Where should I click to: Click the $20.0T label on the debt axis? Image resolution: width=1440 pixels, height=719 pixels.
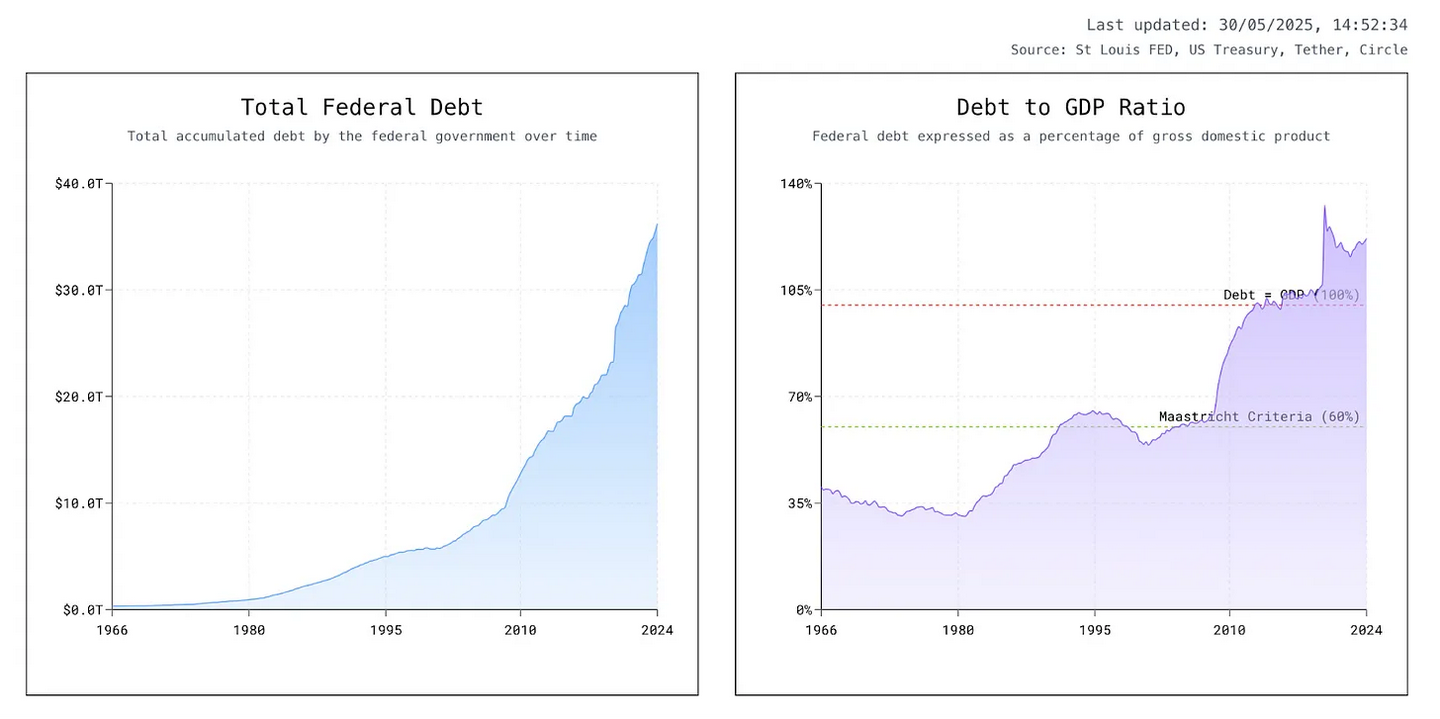79,397
